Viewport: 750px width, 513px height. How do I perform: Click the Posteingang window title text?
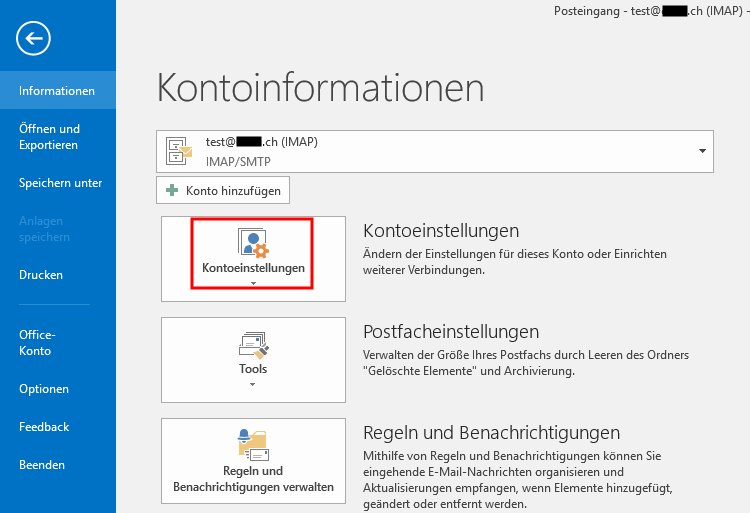pos(649,11)
